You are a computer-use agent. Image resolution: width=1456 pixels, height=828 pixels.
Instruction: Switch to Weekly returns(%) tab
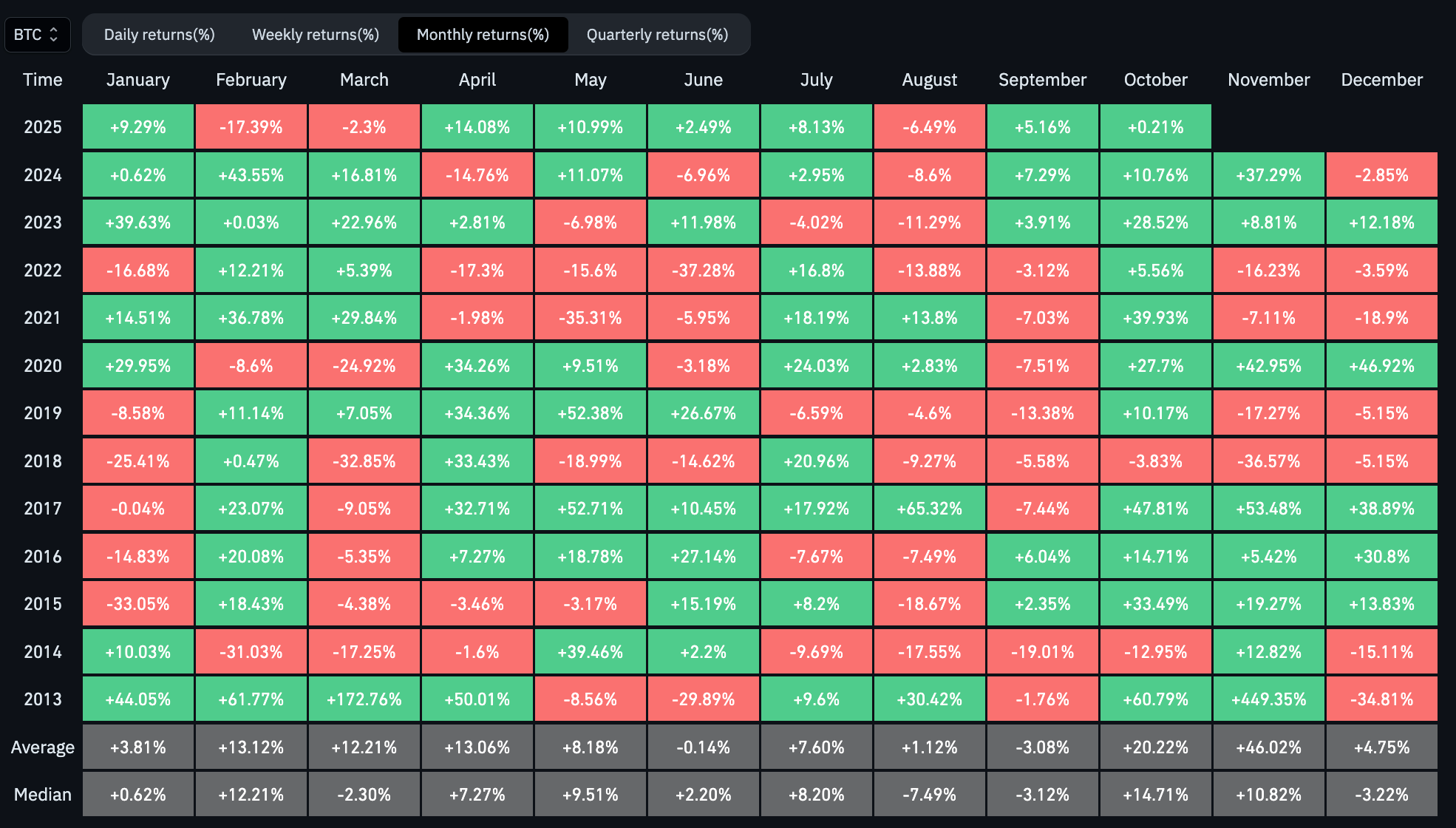(x=315, y=35)
